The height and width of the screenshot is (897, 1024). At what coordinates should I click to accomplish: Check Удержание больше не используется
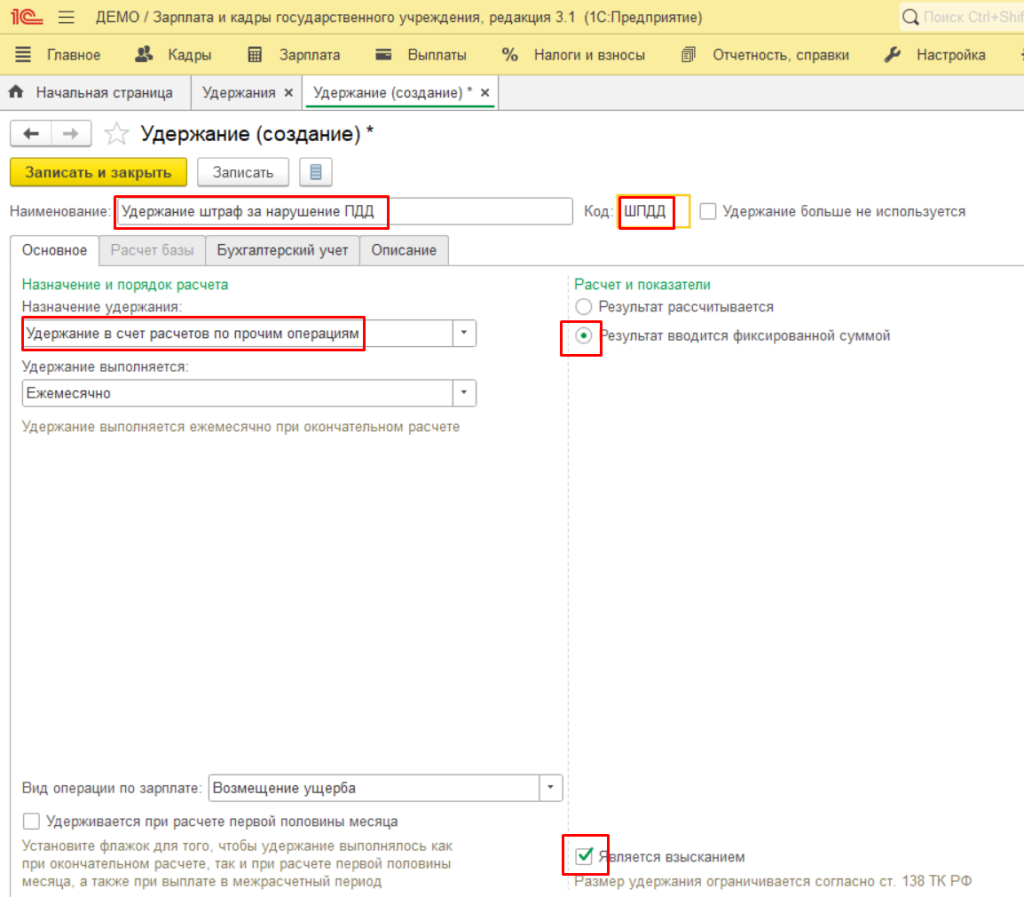coord(708,212)
